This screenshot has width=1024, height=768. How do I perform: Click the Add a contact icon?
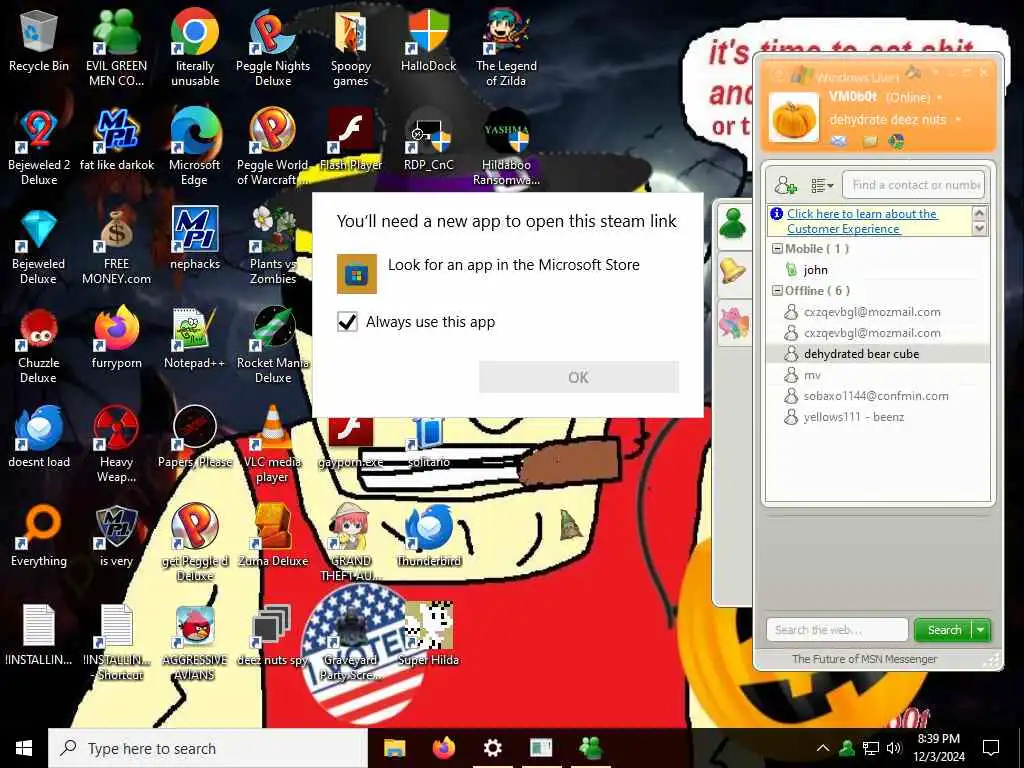(786, 185)
